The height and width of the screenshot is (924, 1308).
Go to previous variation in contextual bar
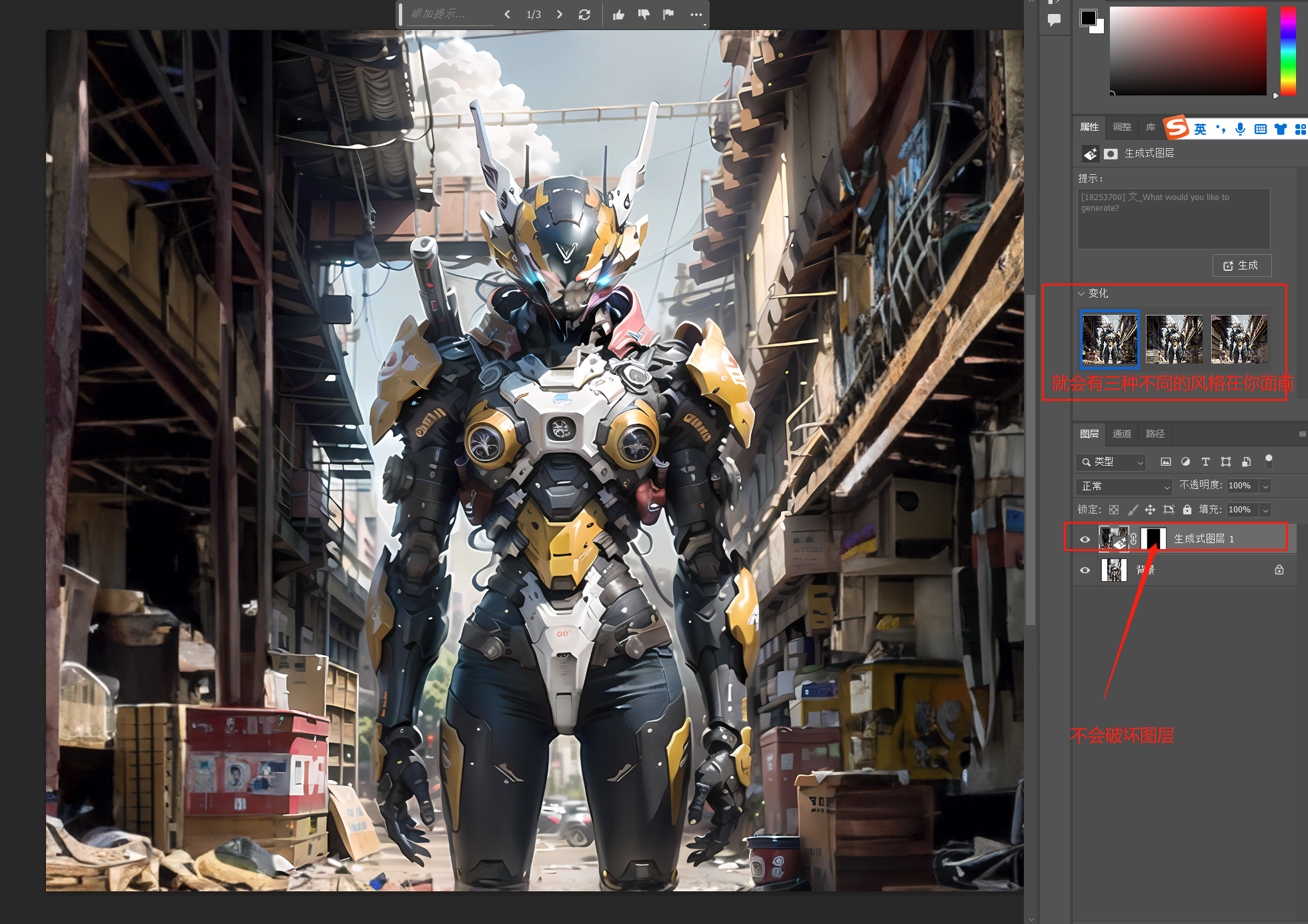pos(507,14)
